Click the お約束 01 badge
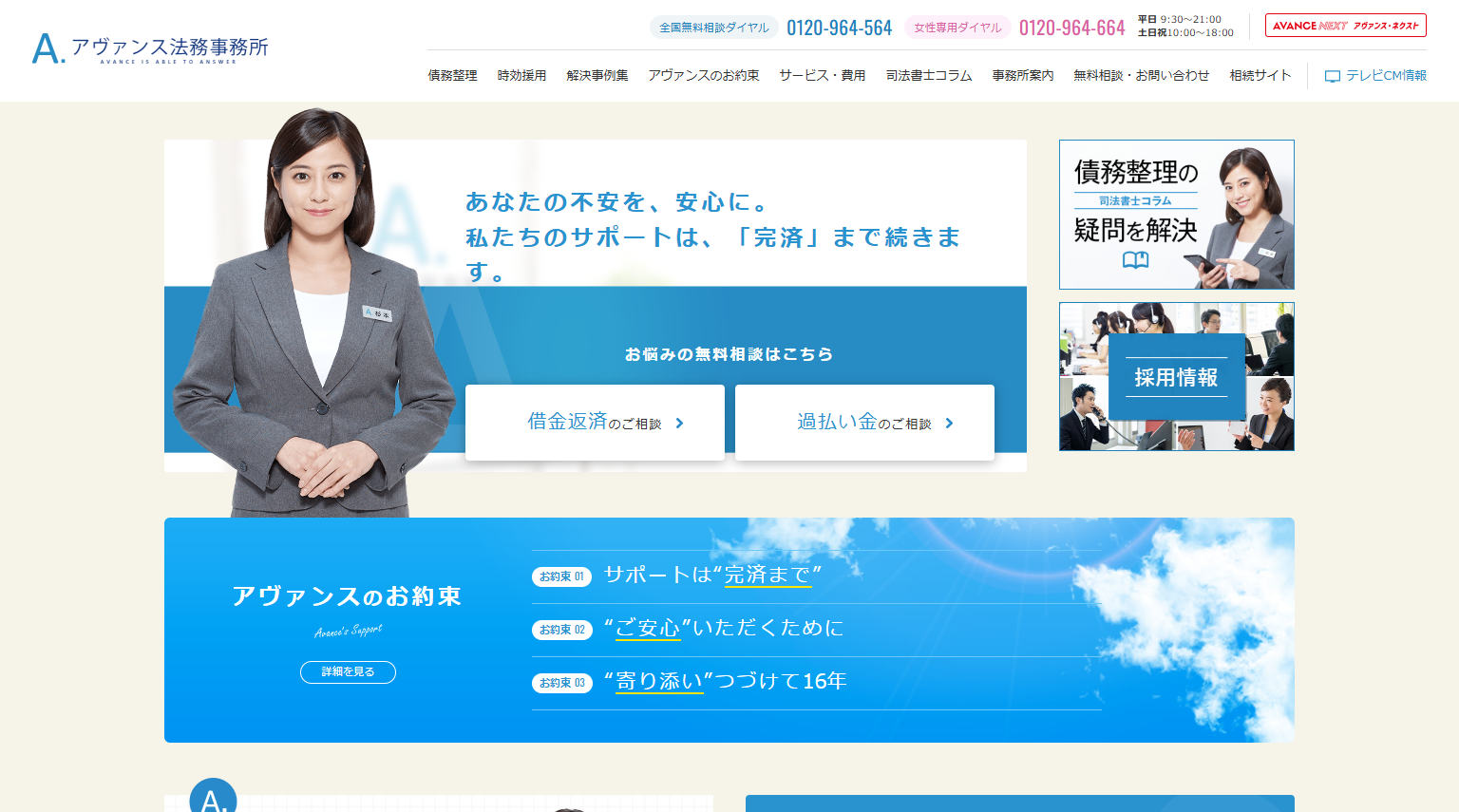Viewport: 1459px width, 812px height. [x=561, y=576]
